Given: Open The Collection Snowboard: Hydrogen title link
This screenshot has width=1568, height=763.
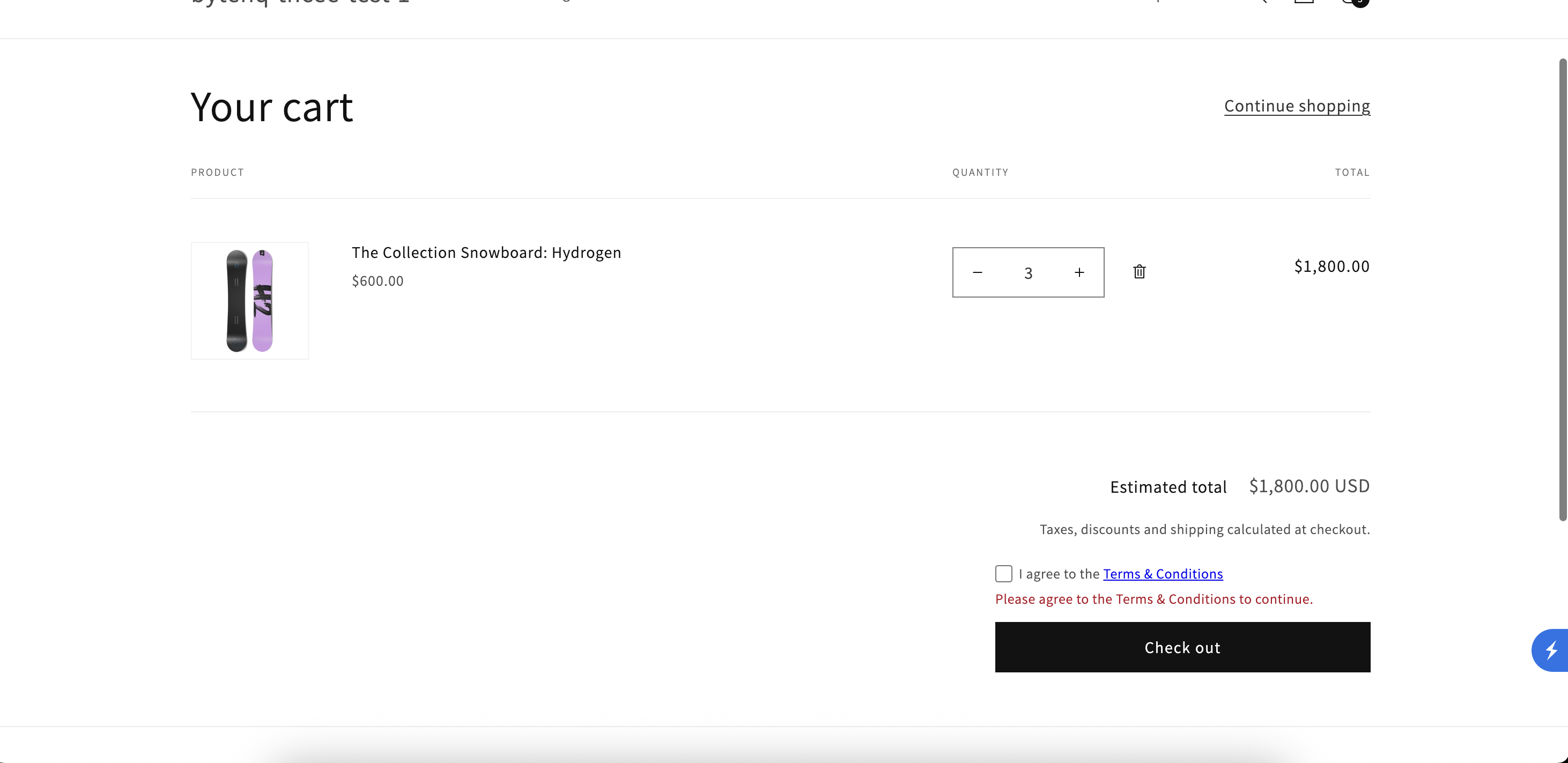Looking at the screenshot, I should click(486, 253).
